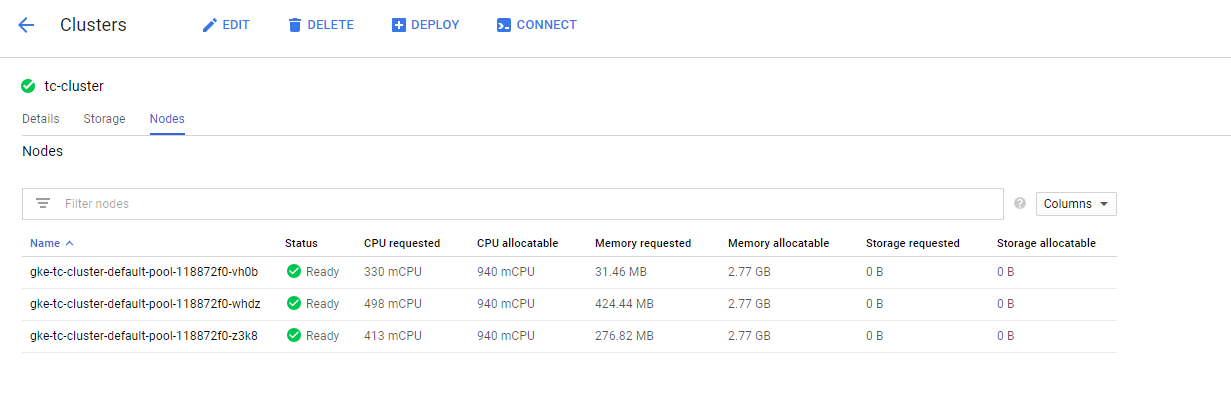Click the Memory allocatable column header
This screenshot has width=1231, height=418.
778,243
